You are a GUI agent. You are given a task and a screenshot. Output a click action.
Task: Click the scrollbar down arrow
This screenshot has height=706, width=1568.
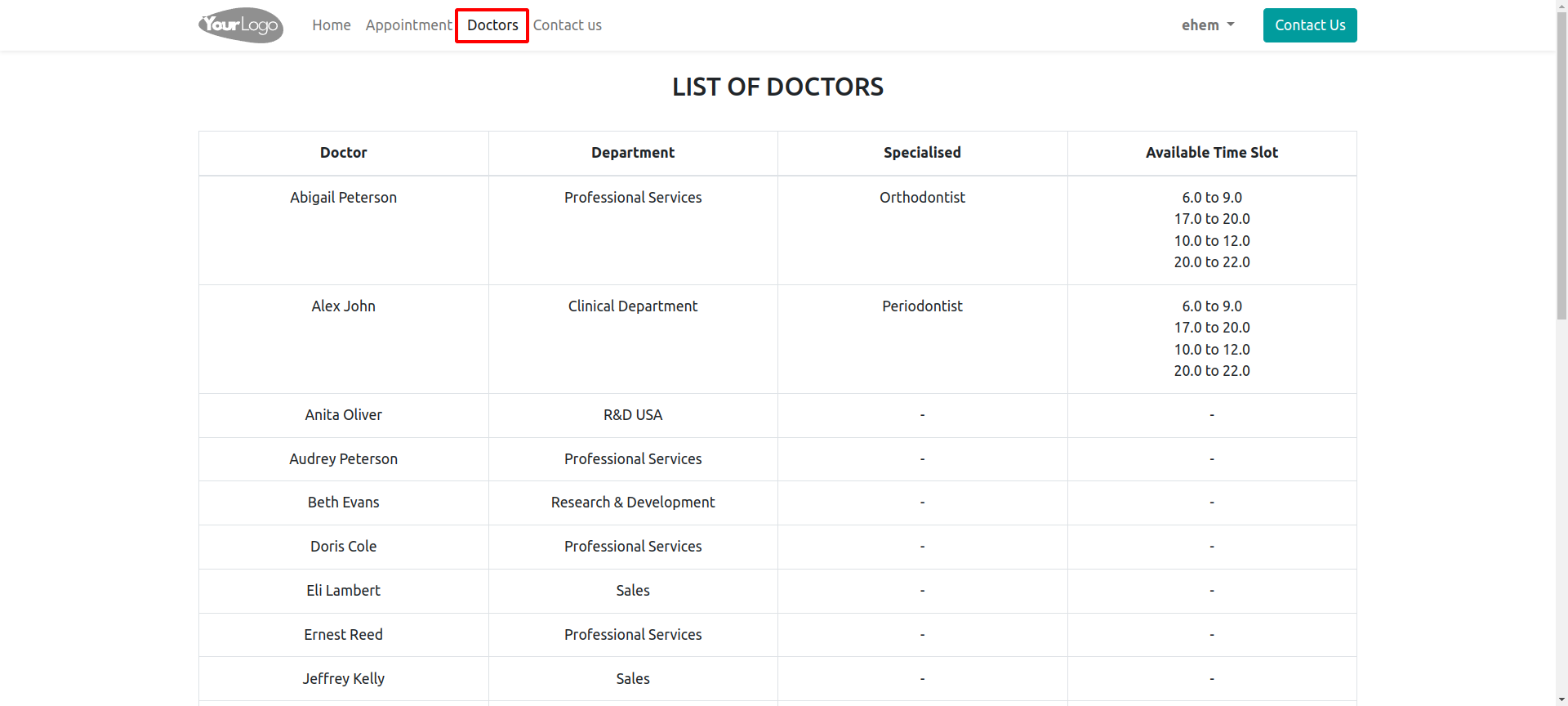coord(1561,699)
